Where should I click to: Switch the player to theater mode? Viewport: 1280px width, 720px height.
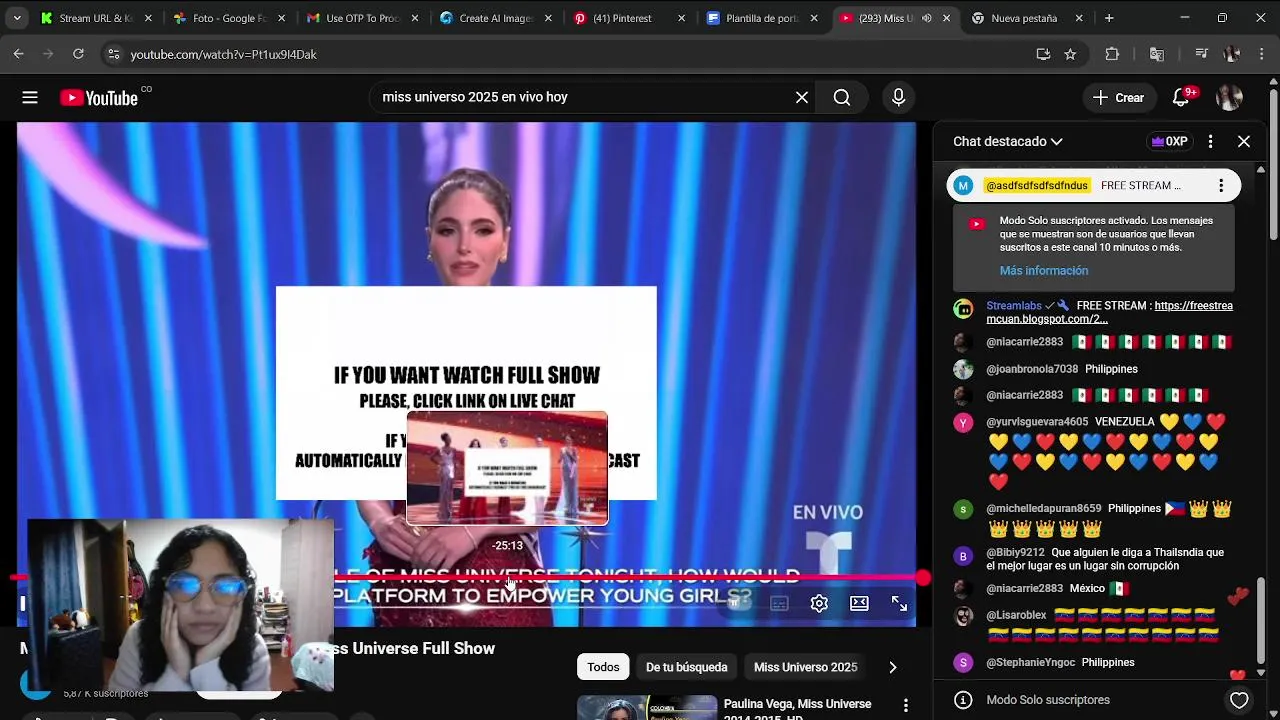[x=859, y=603]
